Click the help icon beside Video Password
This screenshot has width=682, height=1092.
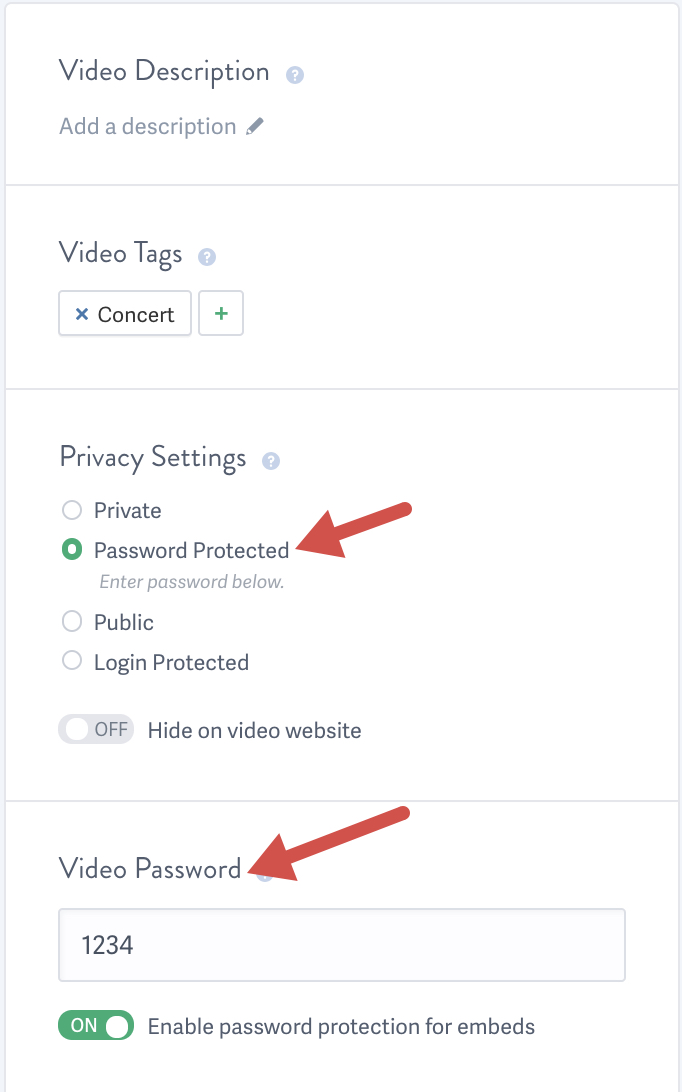tap(264, 874)
